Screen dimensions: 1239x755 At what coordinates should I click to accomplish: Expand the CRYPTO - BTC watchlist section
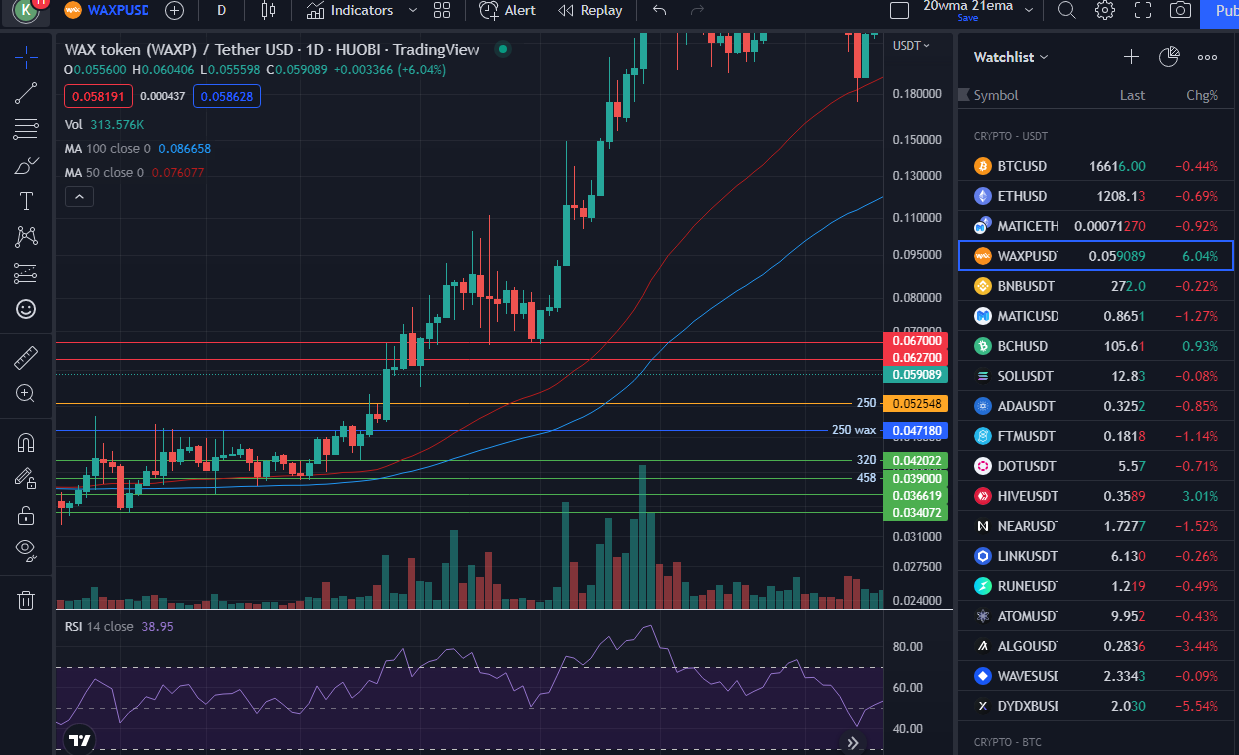[x=1008, y=743]
